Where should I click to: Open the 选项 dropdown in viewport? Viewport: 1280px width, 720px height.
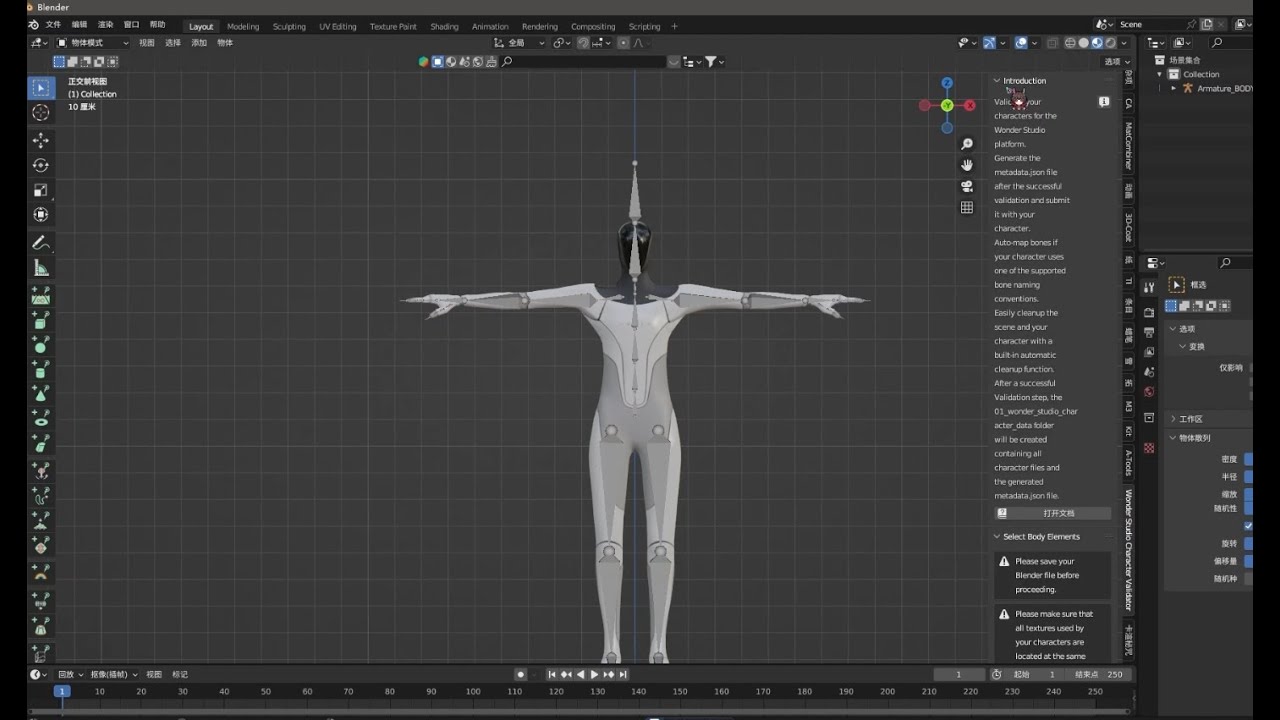click(x=1115, y=61)
